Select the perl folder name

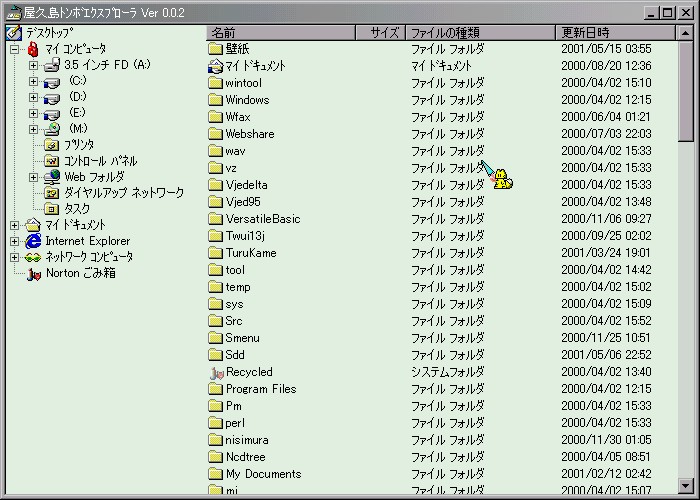coord(235,423)
